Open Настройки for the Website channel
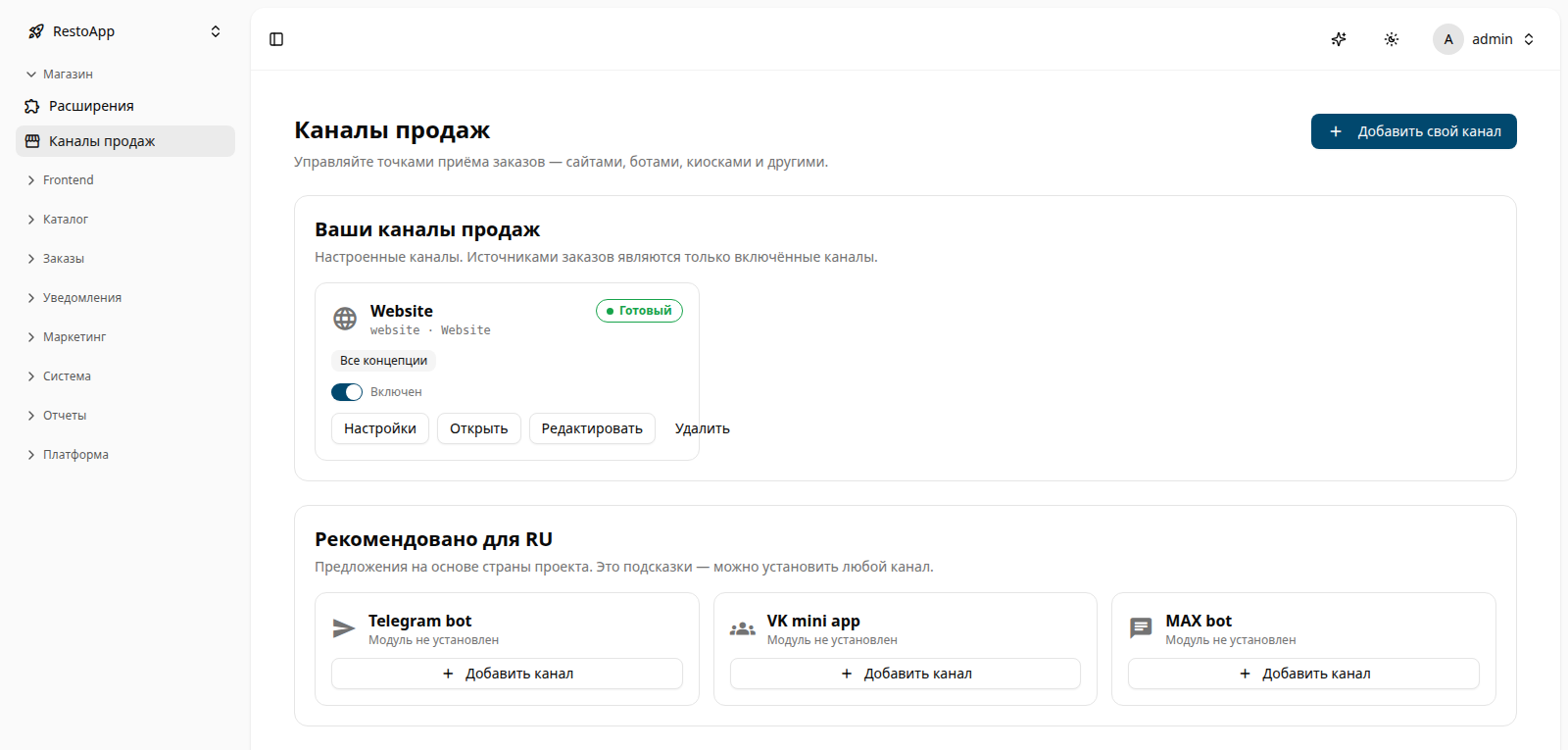Image resolution: width=1568 pixels, height=750 pixels. pos(380,428)
